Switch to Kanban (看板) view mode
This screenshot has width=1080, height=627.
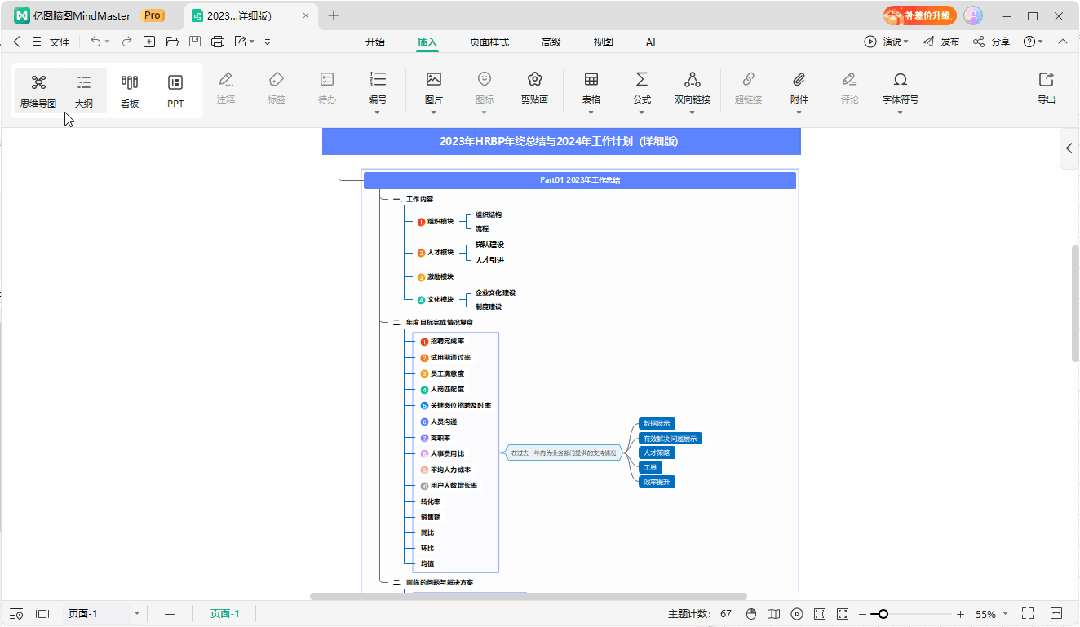[130, 89]
